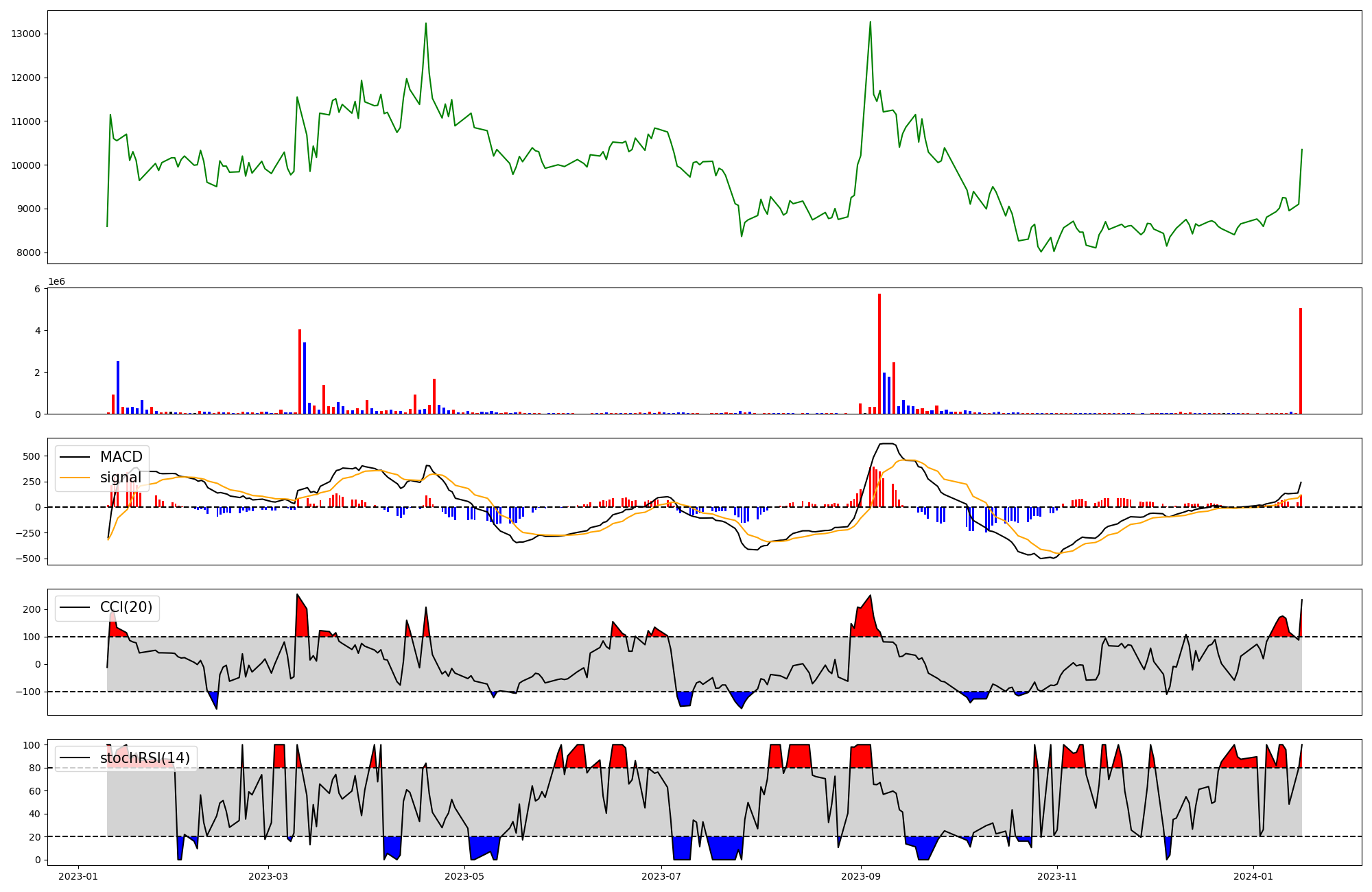
Task: Click the 1e6 volume scale label
Action: tap(56, 282)
